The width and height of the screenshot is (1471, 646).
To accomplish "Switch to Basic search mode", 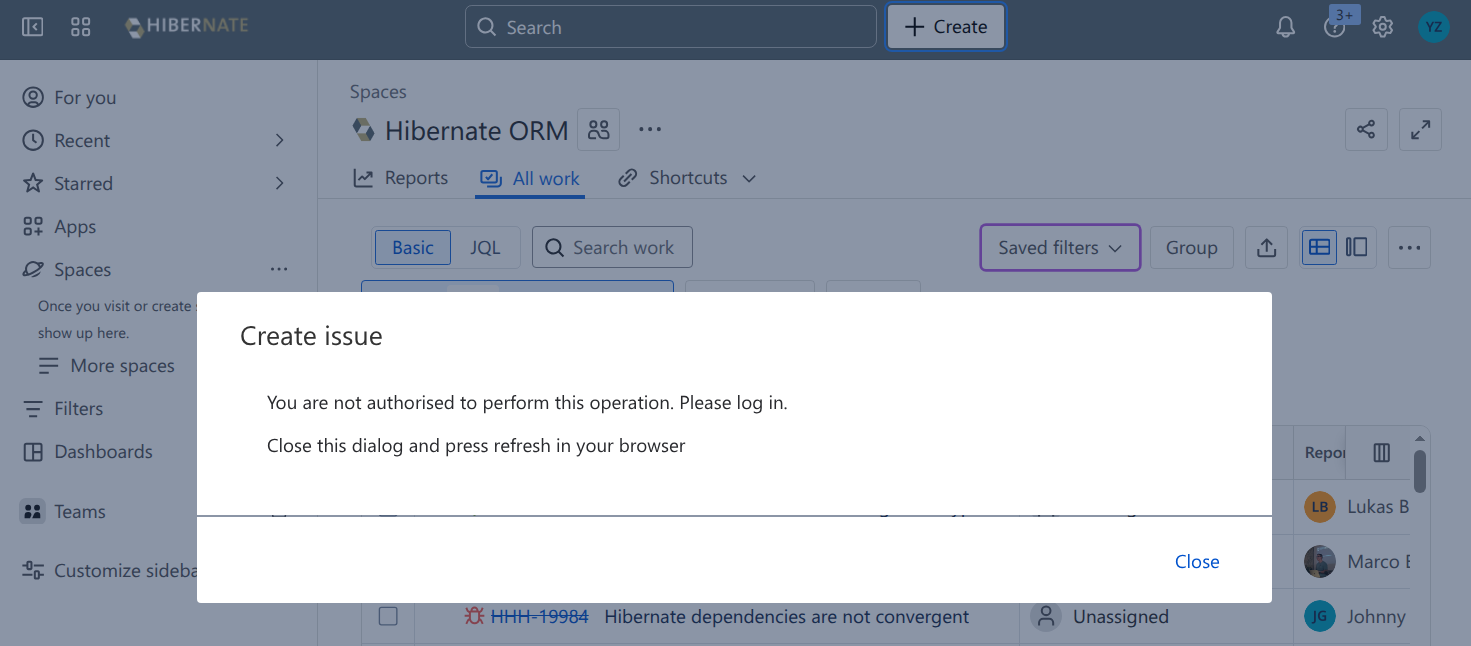I will pyautogui.click(x=413, y=248).
